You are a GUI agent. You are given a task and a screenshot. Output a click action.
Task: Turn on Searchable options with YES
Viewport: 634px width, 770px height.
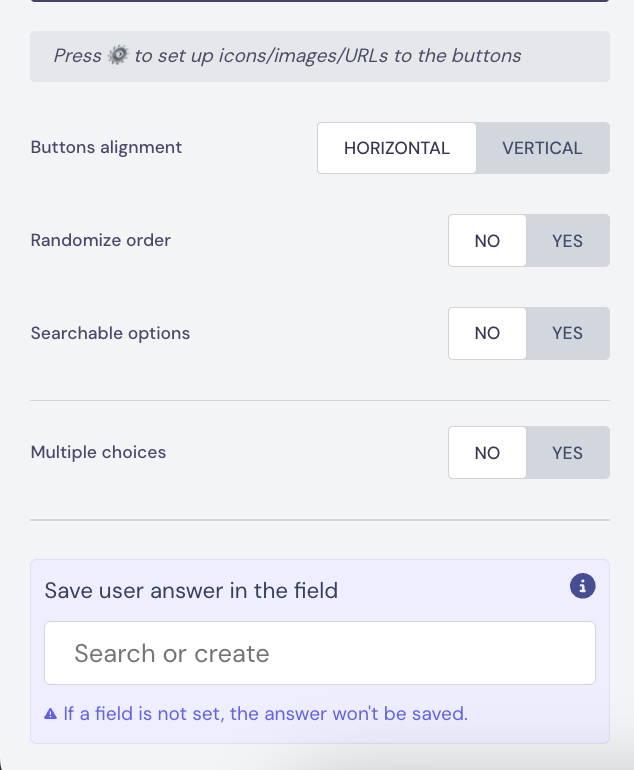click(567, 333)
